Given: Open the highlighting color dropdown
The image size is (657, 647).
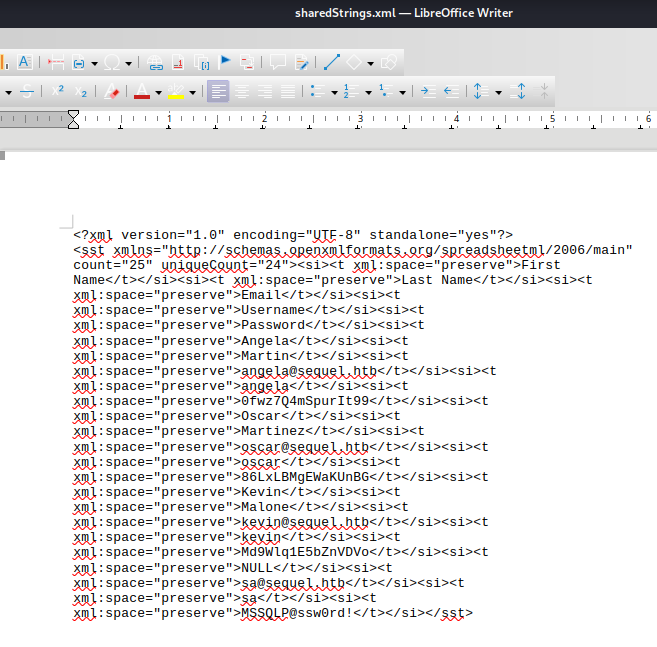Looking at the screenshot, I should [x=192, y=92].
